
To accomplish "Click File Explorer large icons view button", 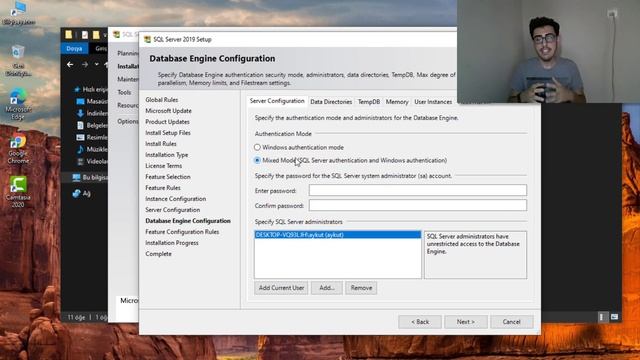I will [x=614, y=317].
